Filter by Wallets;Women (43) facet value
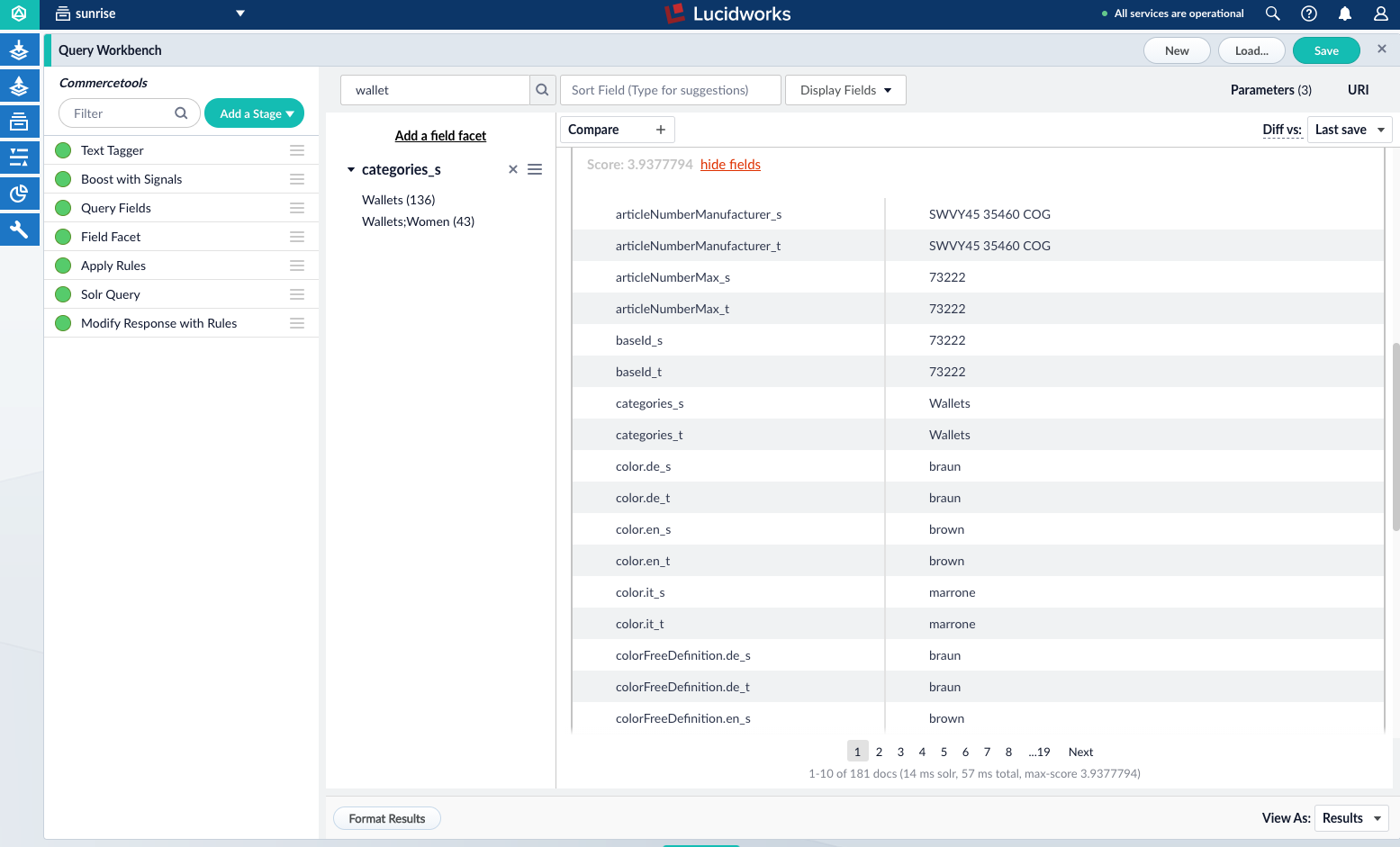The width and height of the screenshot is (1400, 847). tap(418, 221)
